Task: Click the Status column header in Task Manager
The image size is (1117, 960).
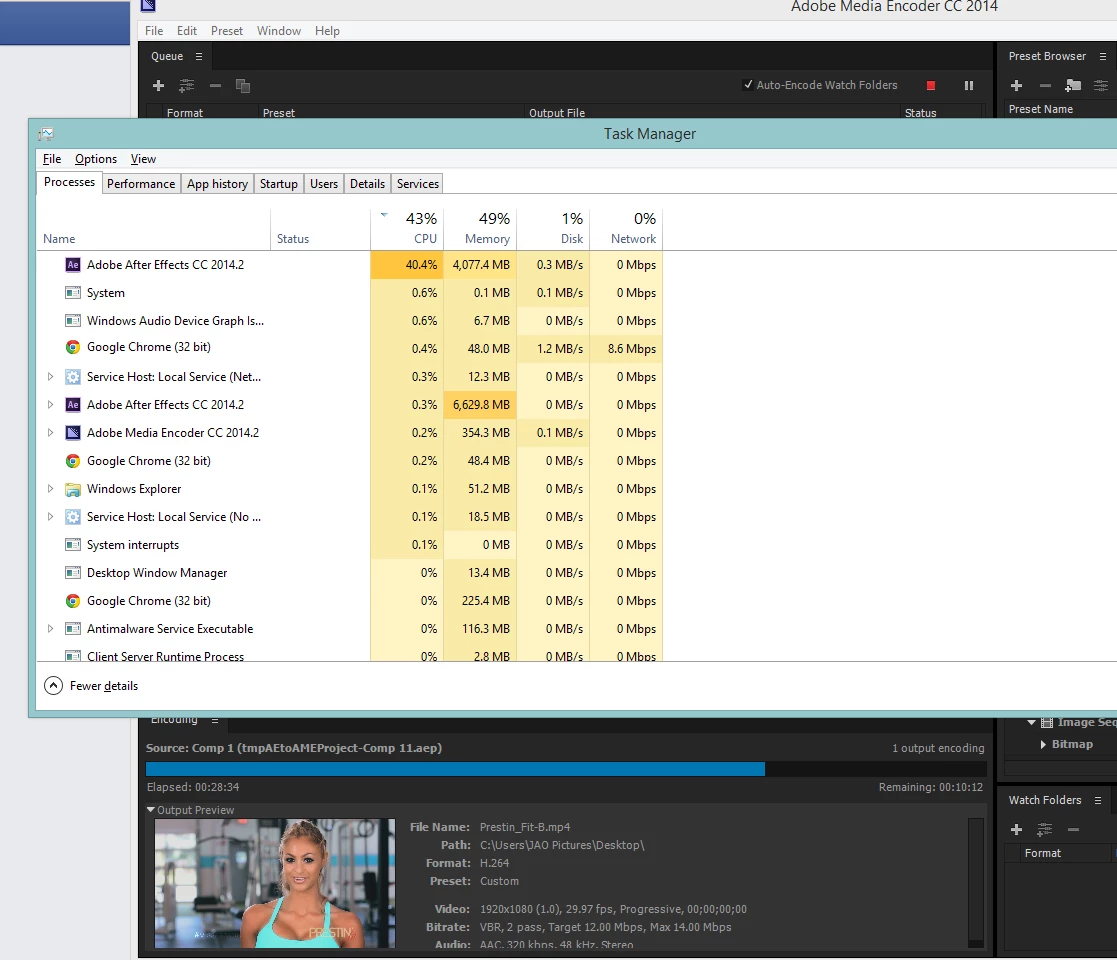Action: (321, 229)
